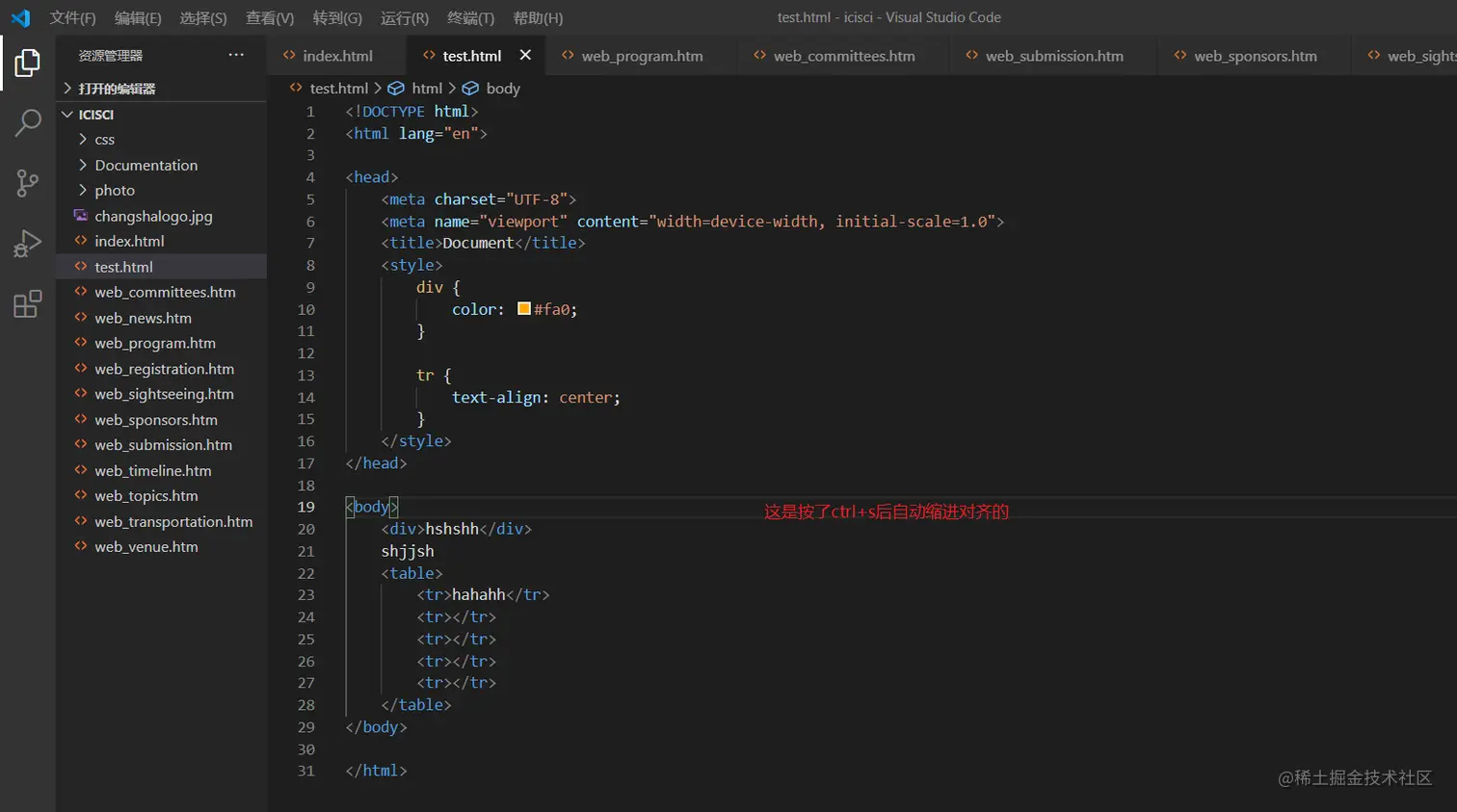The width and height of the screenshot is (1457, 812).
Task: Open 终端(T) menu
Action: click(471, 17)
